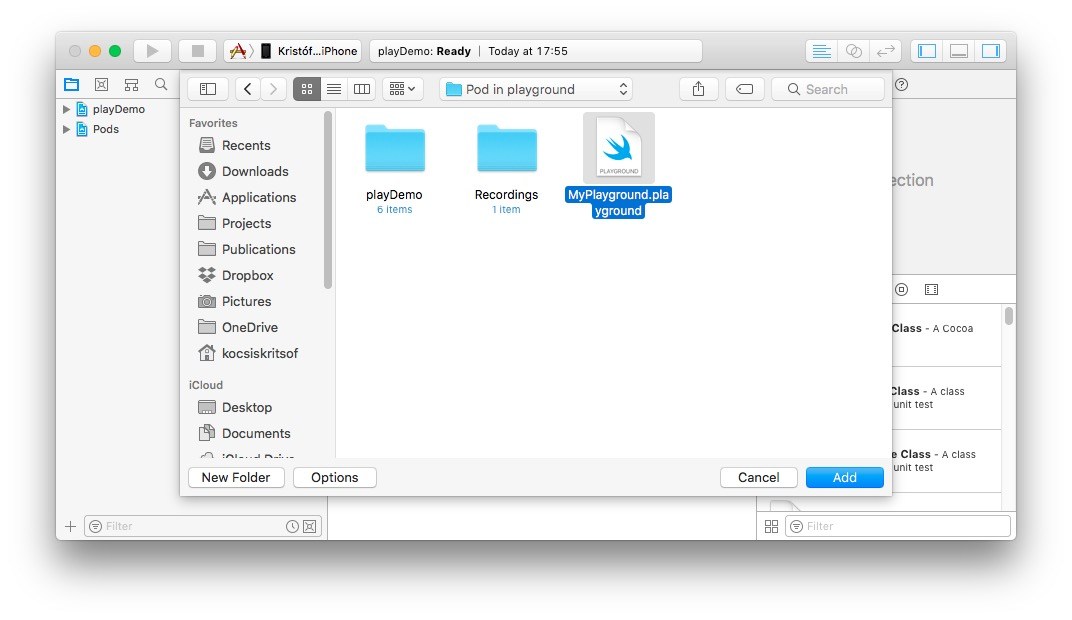Open the Version editor (arrows icon)
The image size is (1072, 620).
pyautogui.click(x=882, y=50)
